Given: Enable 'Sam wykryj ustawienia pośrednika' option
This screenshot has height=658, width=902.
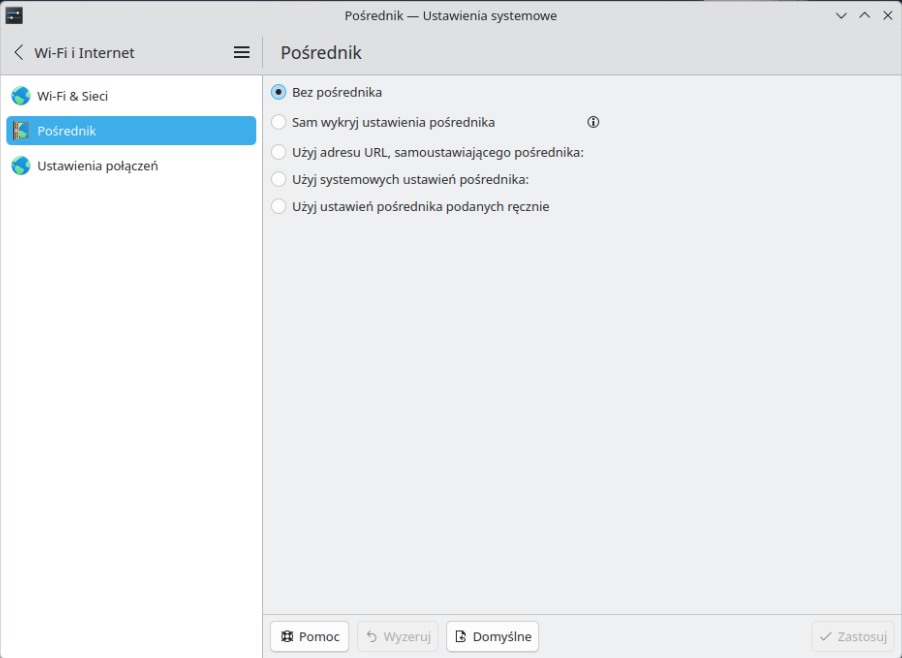Looking at the screenshot, I should pyautogui.click(x=279, y=122).
